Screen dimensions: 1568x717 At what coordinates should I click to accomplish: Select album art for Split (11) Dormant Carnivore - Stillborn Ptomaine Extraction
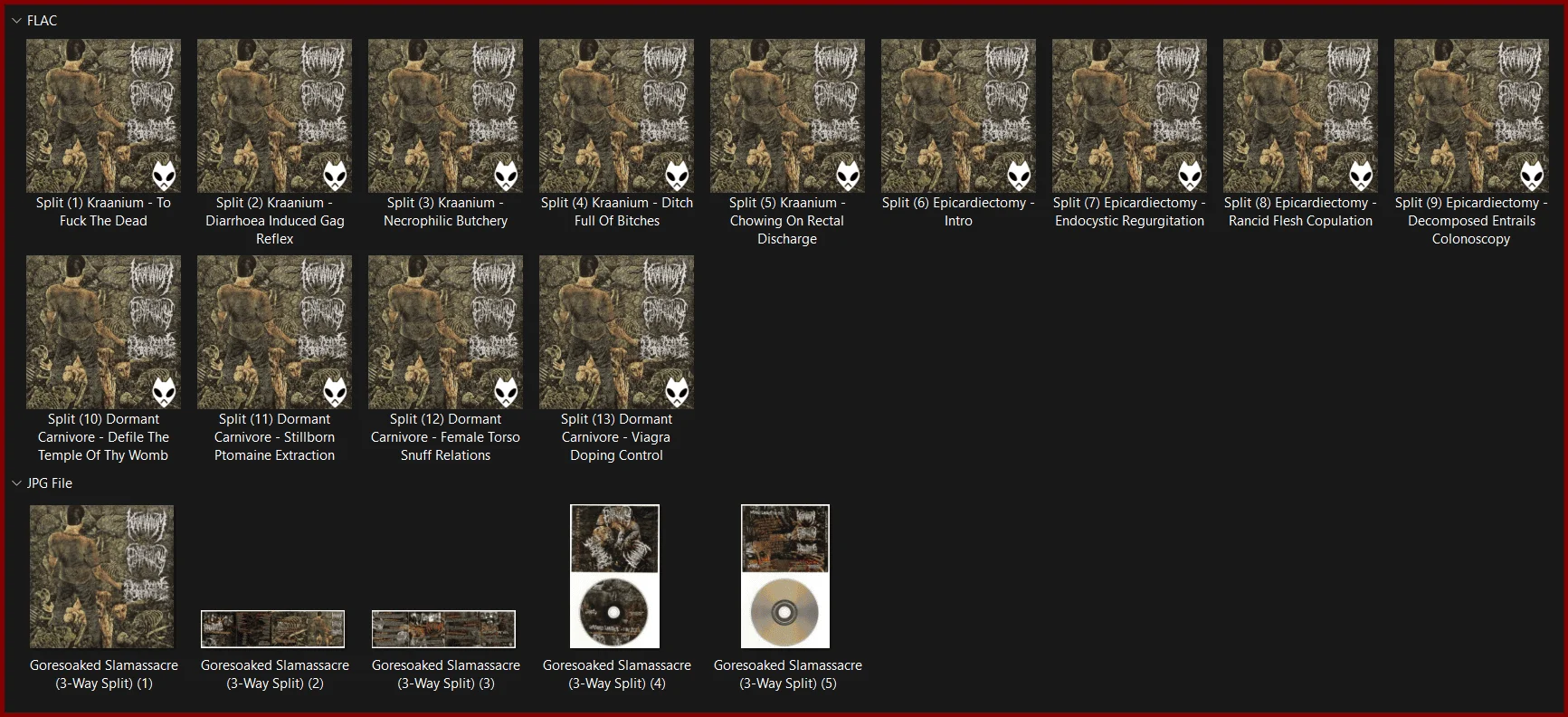click(274, 332)
